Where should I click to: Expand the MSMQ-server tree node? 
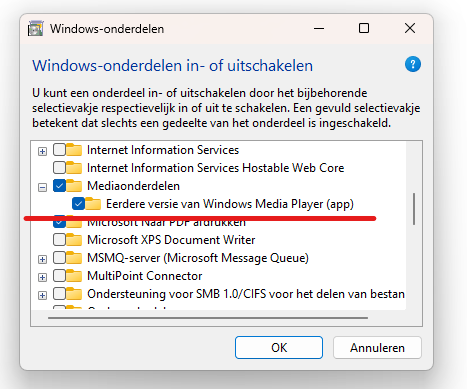click(x=42, y=259)
